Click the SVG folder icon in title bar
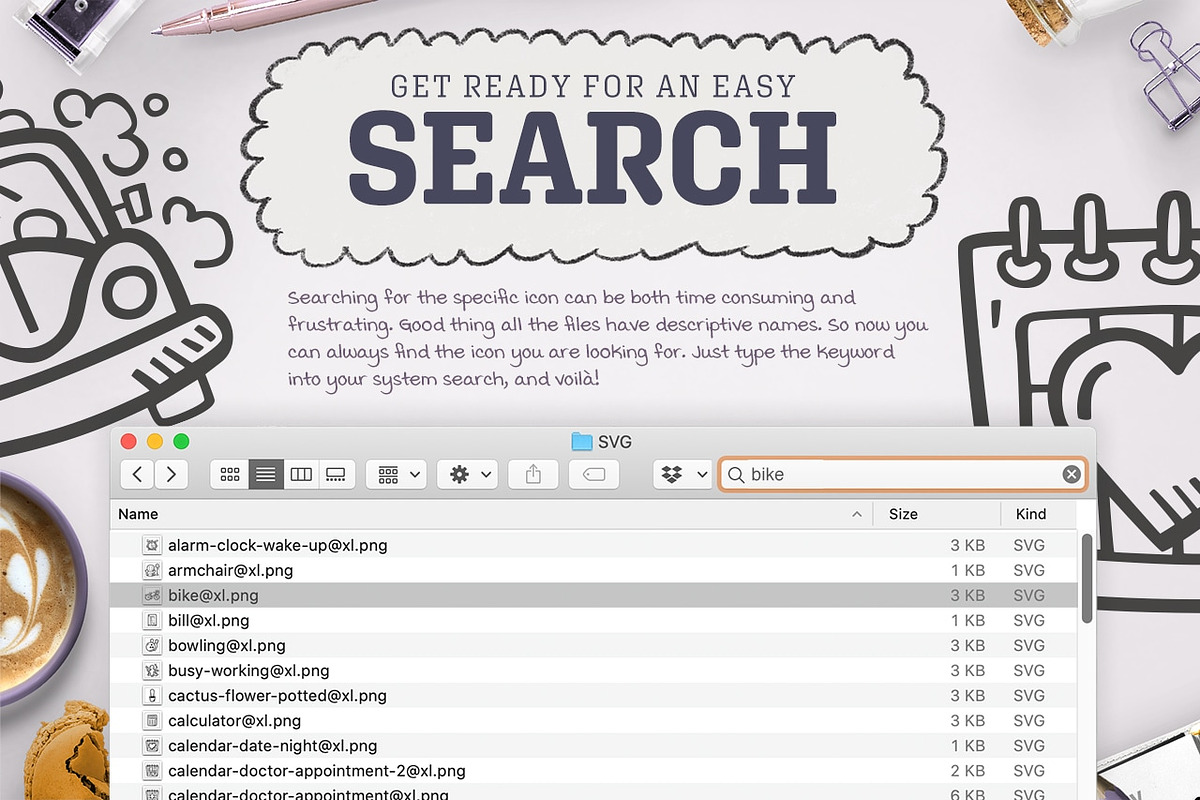Screen dimensions: 1200x800 tap(582, 441)
